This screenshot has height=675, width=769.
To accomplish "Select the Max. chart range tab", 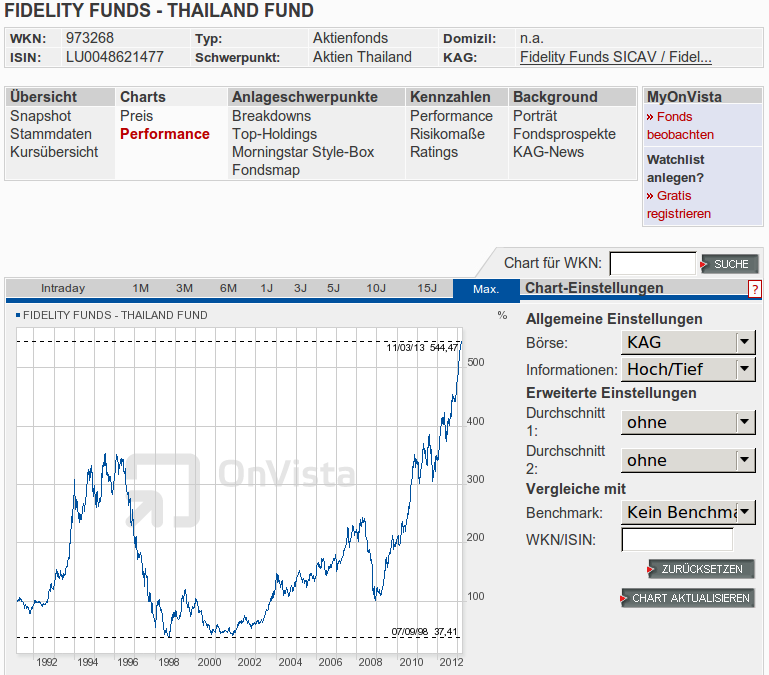I will (x=486, y=289).
